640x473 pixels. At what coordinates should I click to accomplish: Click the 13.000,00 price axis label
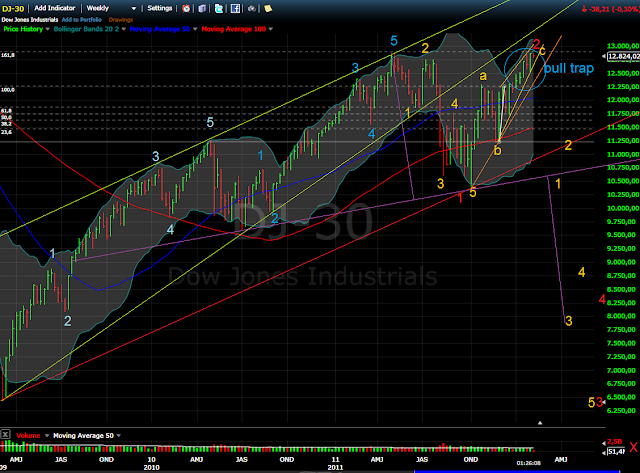click(623, 46)
